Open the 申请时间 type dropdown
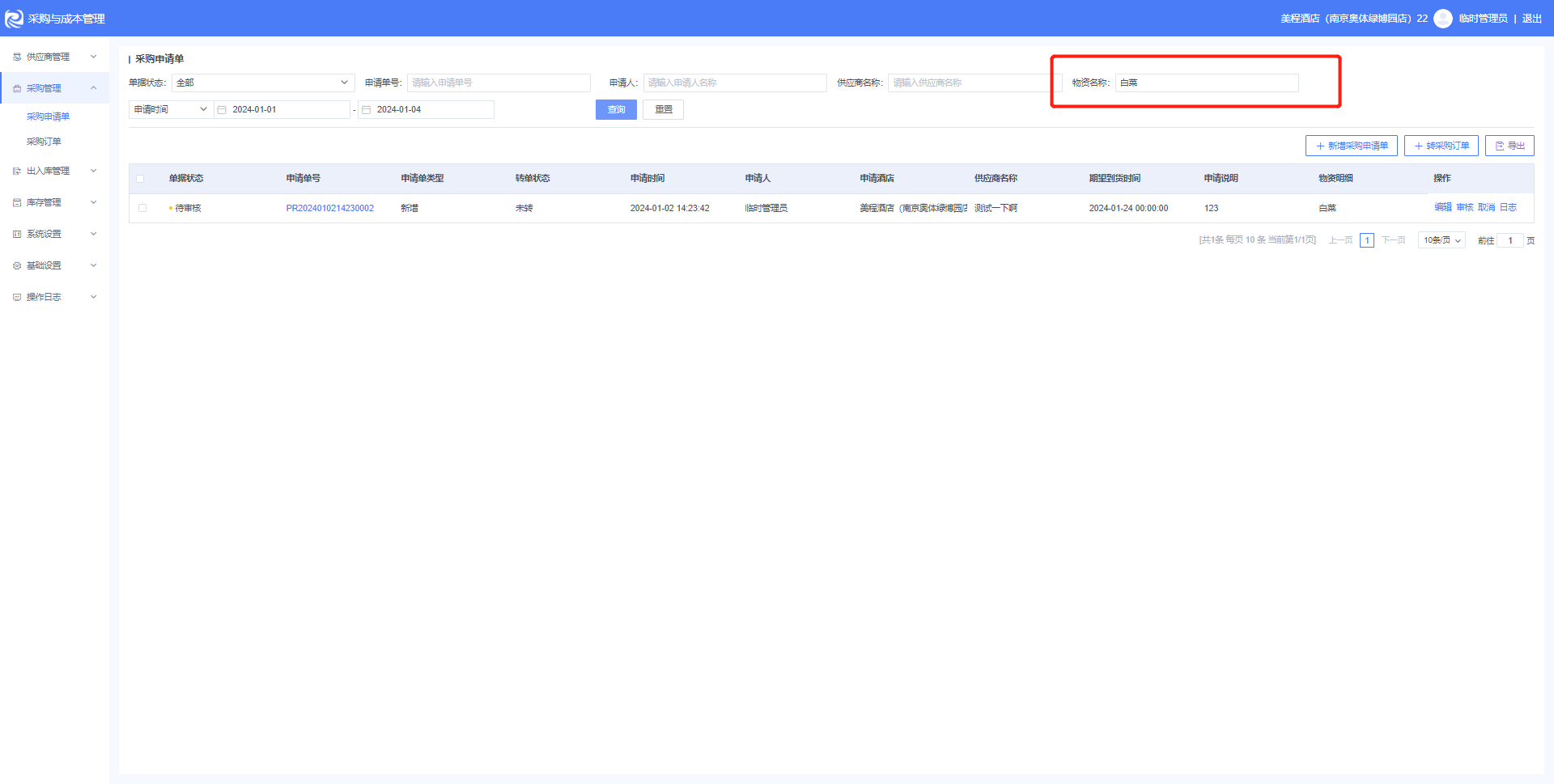 coord(171,109)
